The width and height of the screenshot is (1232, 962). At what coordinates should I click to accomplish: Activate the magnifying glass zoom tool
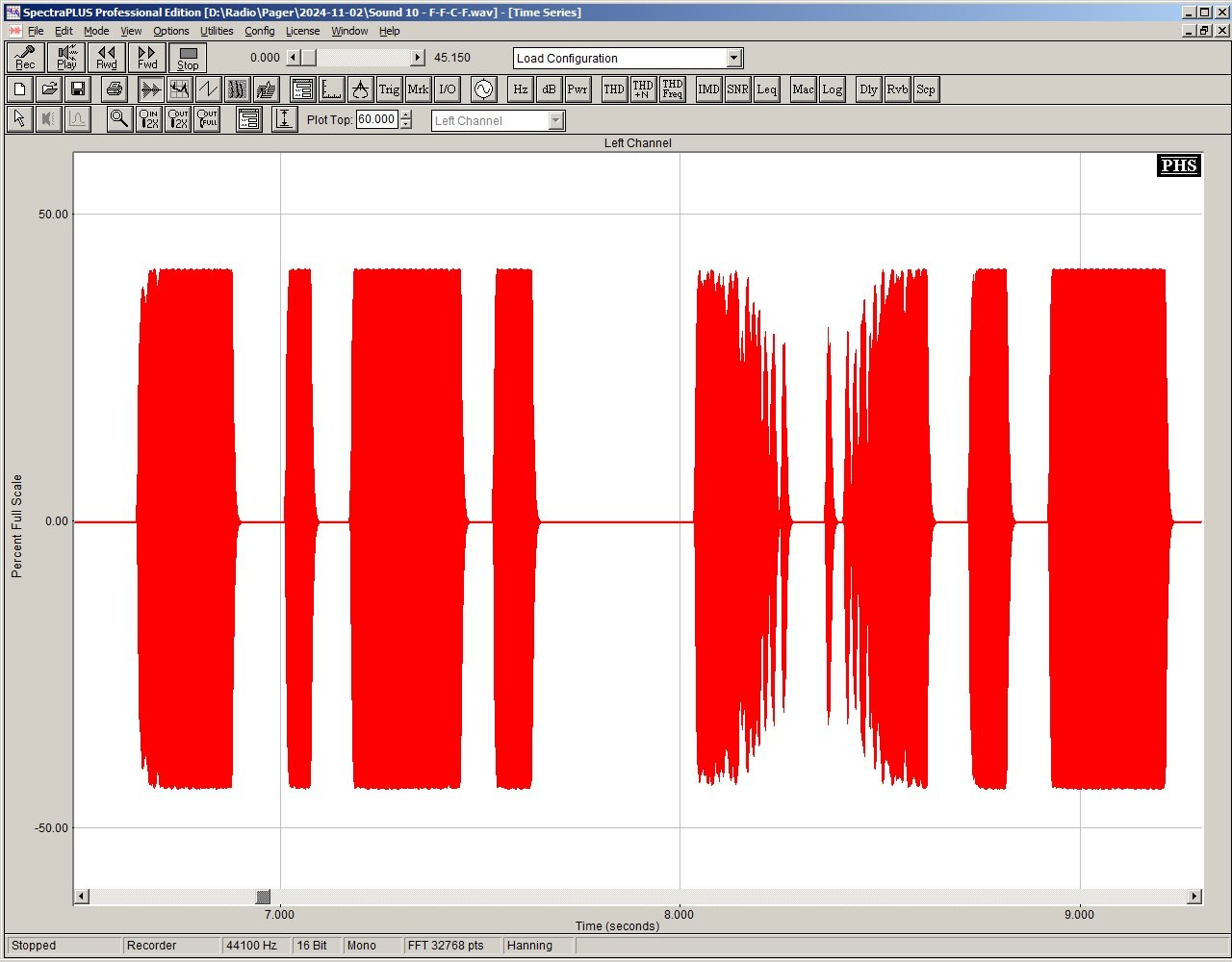coord(119,119)
